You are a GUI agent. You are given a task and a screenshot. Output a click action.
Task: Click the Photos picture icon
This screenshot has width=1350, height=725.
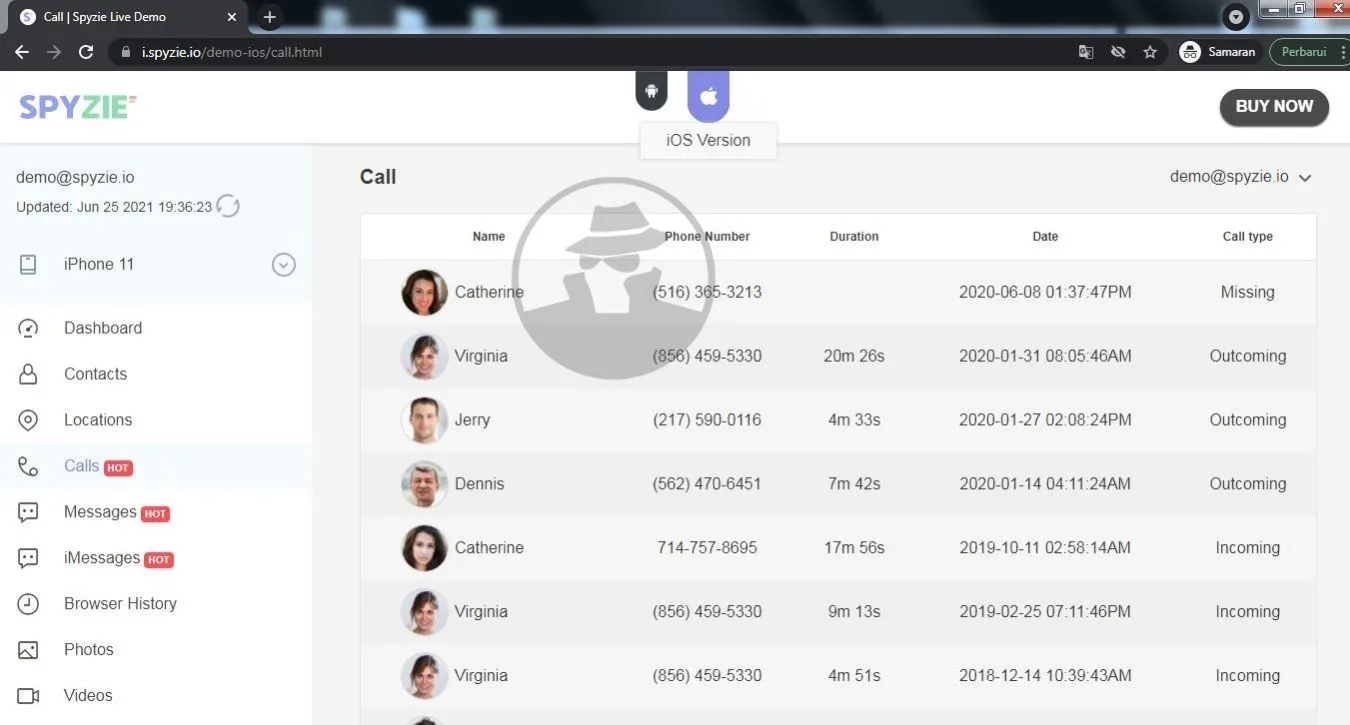pos(28,650)
